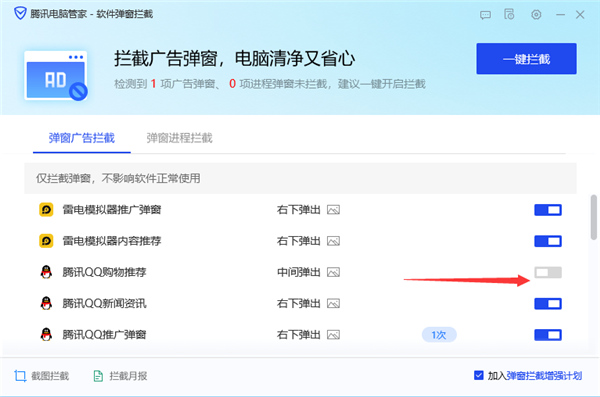Open 弹窗拦截增强计划 link

click(x=544, y=376)
